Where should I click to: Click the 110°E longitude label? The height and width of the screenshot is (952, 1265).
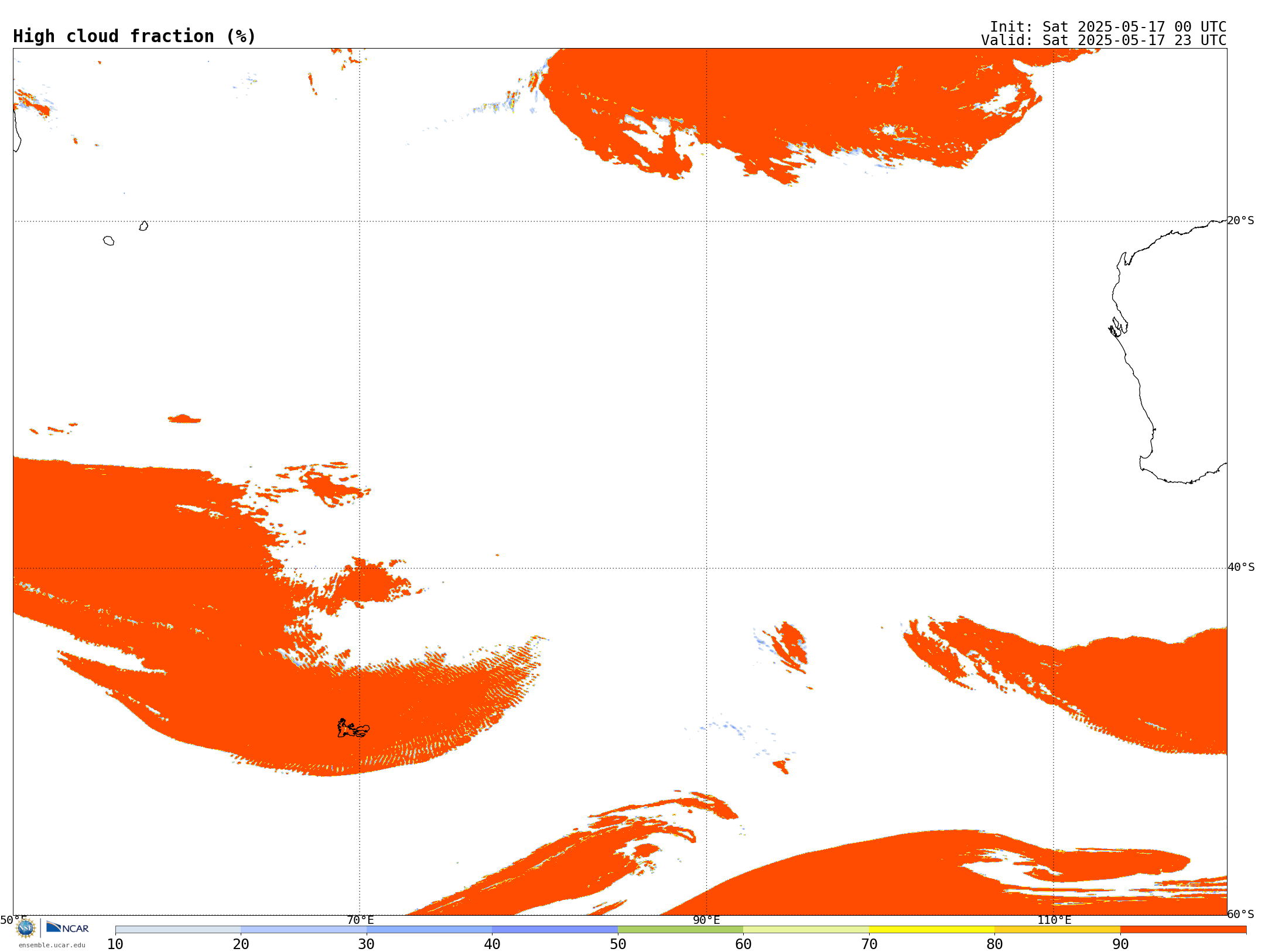[x=1054, y=920]
